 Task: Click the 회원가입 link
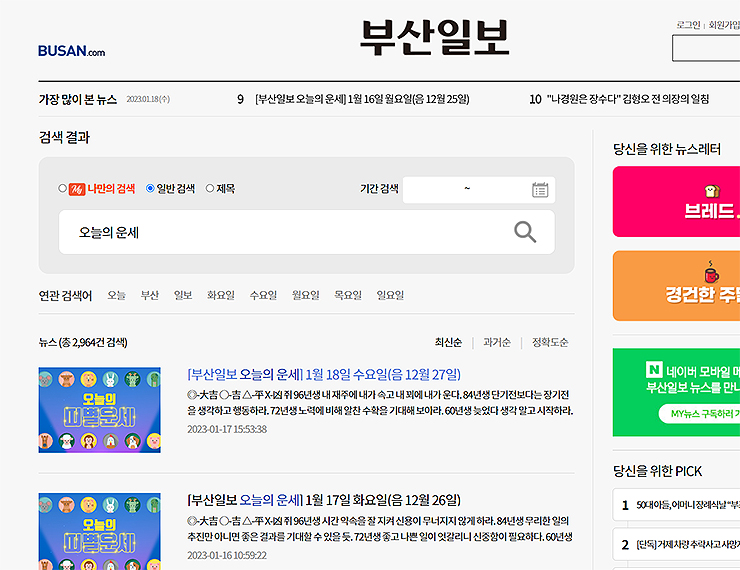point(724,25)
